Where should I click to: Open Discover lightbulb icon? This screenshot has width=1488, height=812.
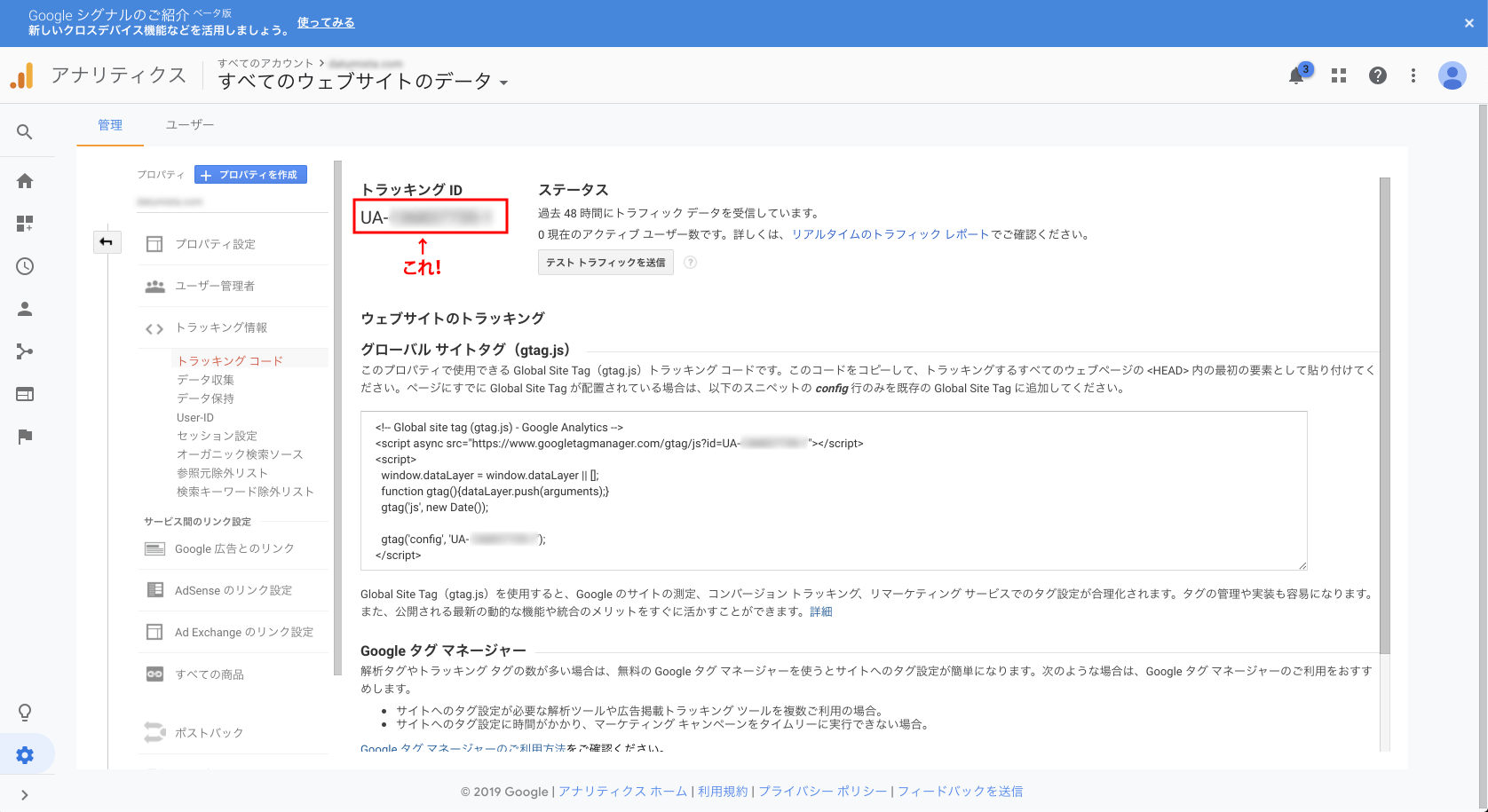pos(25,713)
